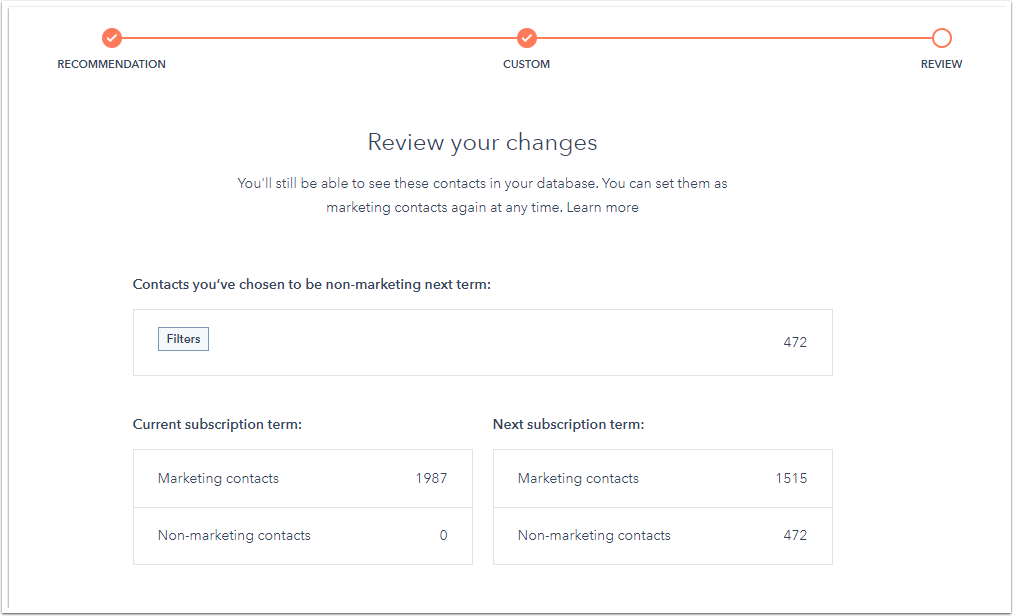Click the 472 count in the Filters row
This screenshot has height=616, width=1013.
point(795,342)
